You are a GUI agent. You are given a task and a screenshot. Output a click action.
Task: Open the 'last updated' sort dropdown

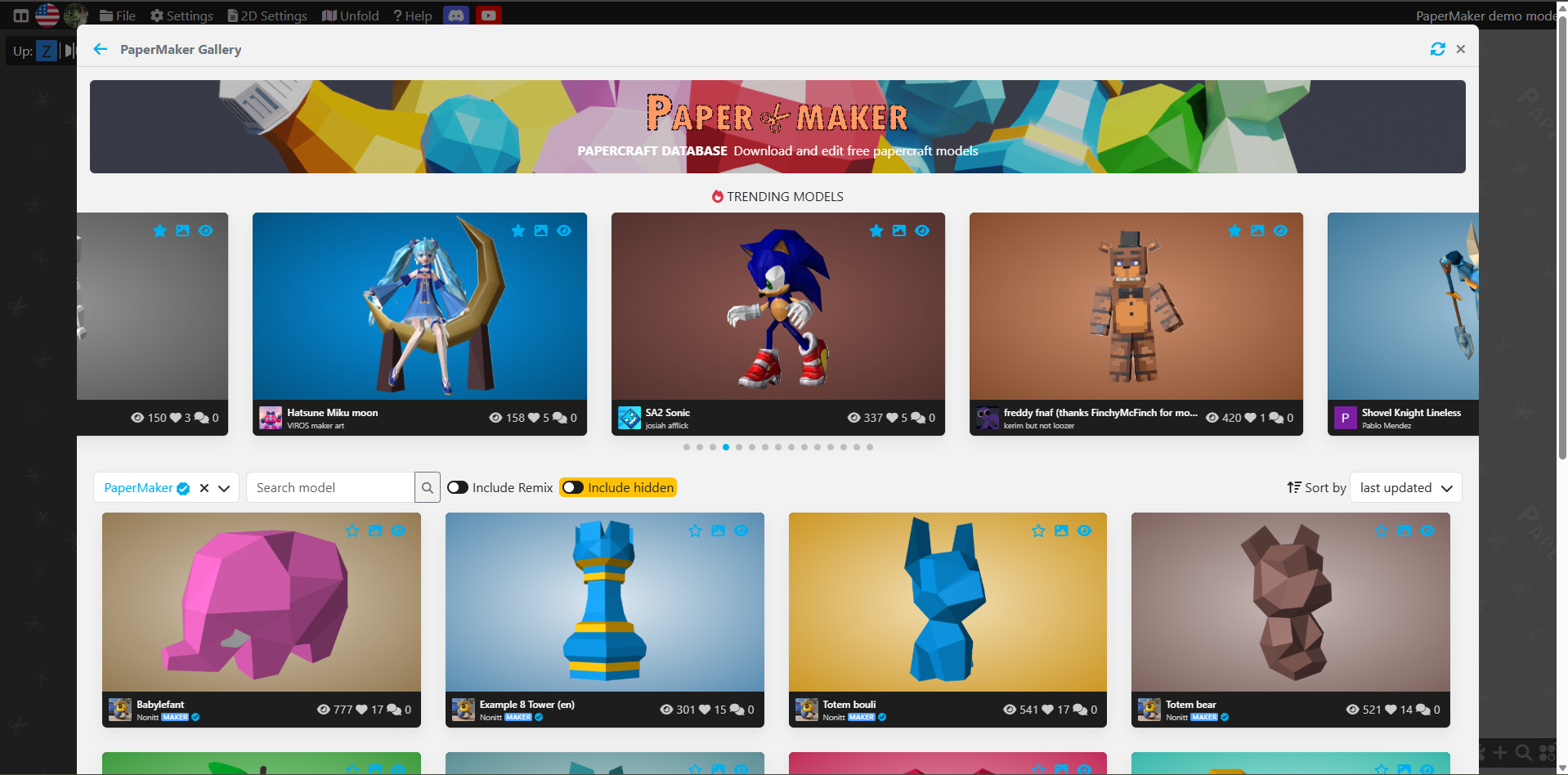coord(1406,488)
